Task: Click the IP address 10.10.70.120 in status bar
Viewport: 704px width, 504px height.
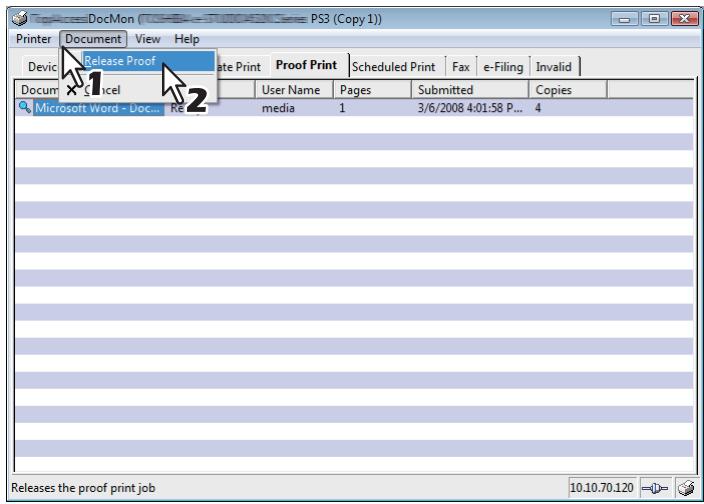Action: coord(602,488)
